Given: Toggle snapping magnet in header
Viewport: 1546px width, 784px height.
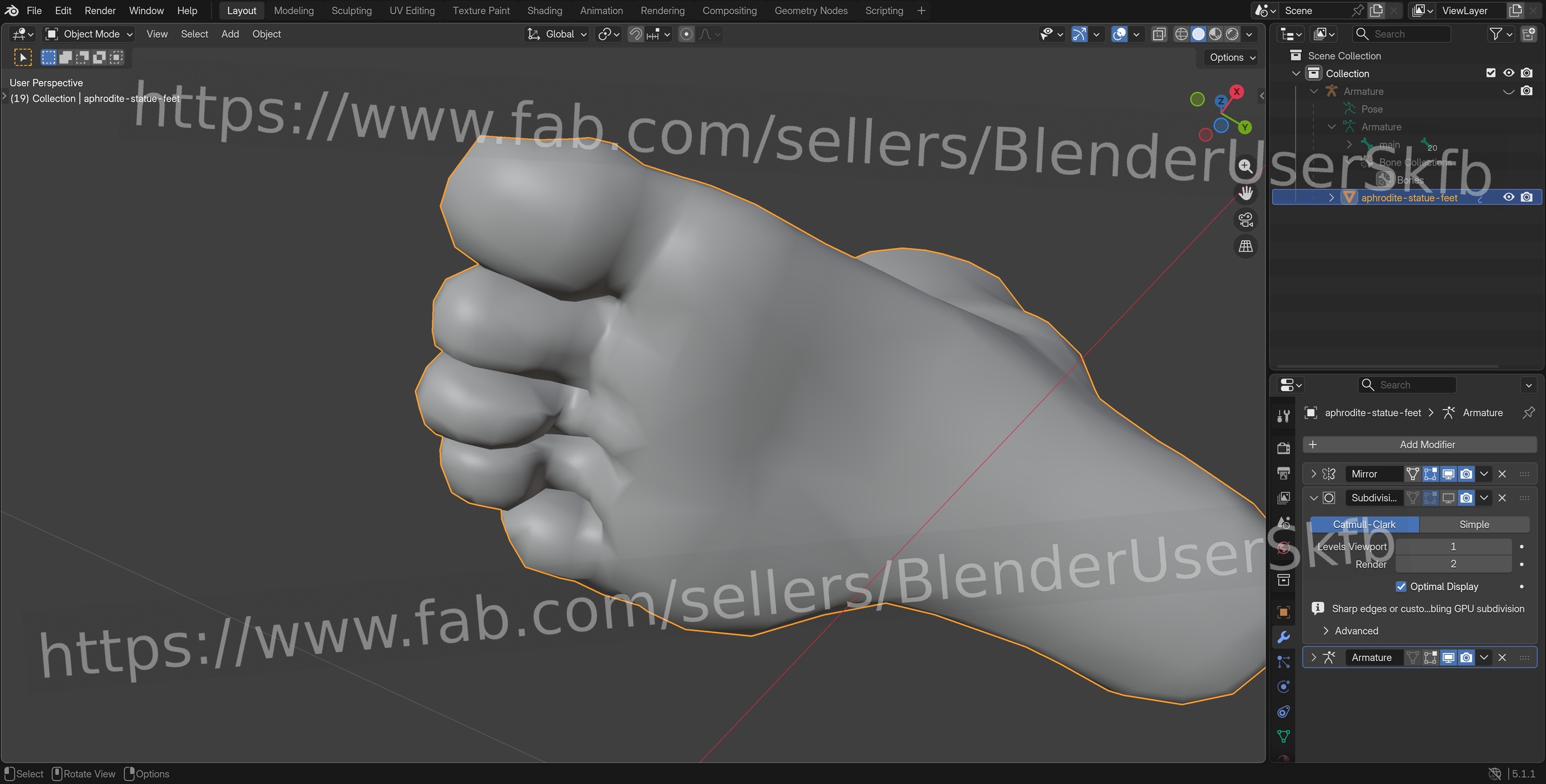Looking at the screenshot, I should 635,34.
